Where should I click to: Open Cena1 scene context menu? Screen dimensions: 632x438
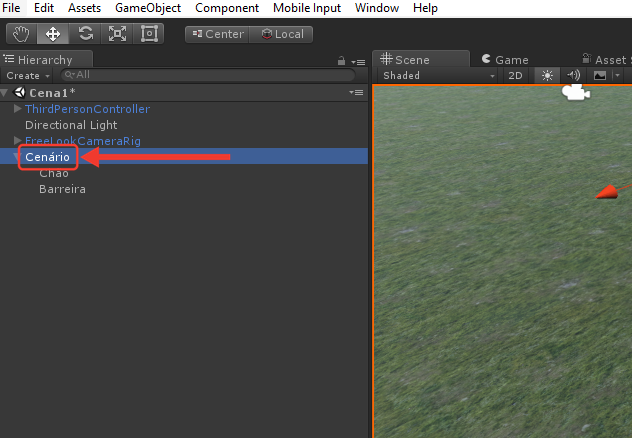point(356,93)
